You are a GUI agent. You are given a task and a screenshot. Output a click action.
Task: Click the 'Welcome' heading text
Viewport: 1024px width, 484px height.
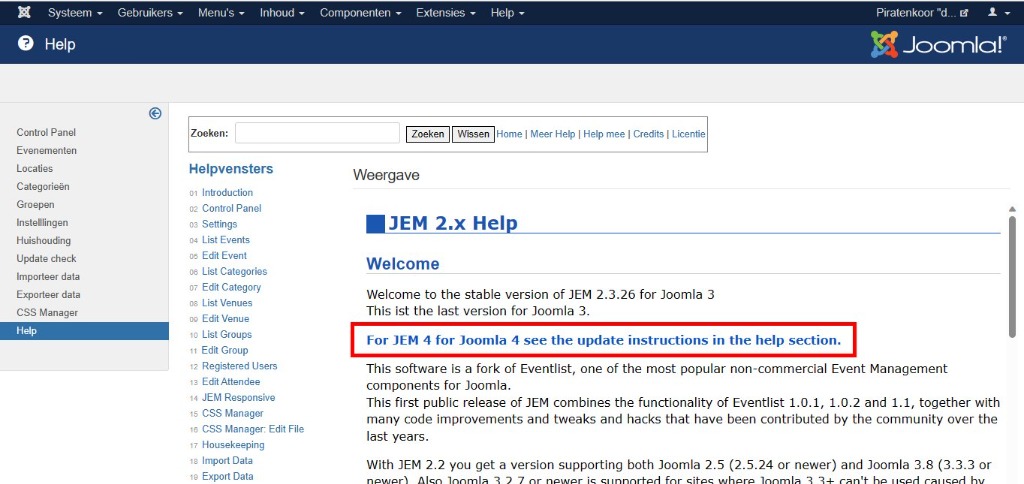403,264
